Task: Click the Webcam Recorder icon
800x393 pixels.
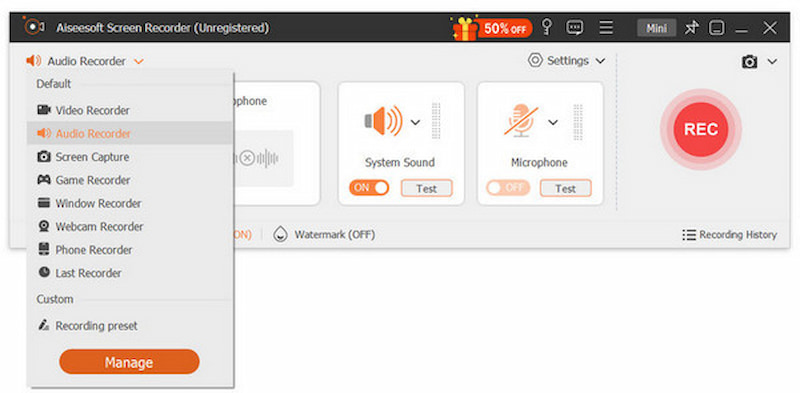Action: 44,226
